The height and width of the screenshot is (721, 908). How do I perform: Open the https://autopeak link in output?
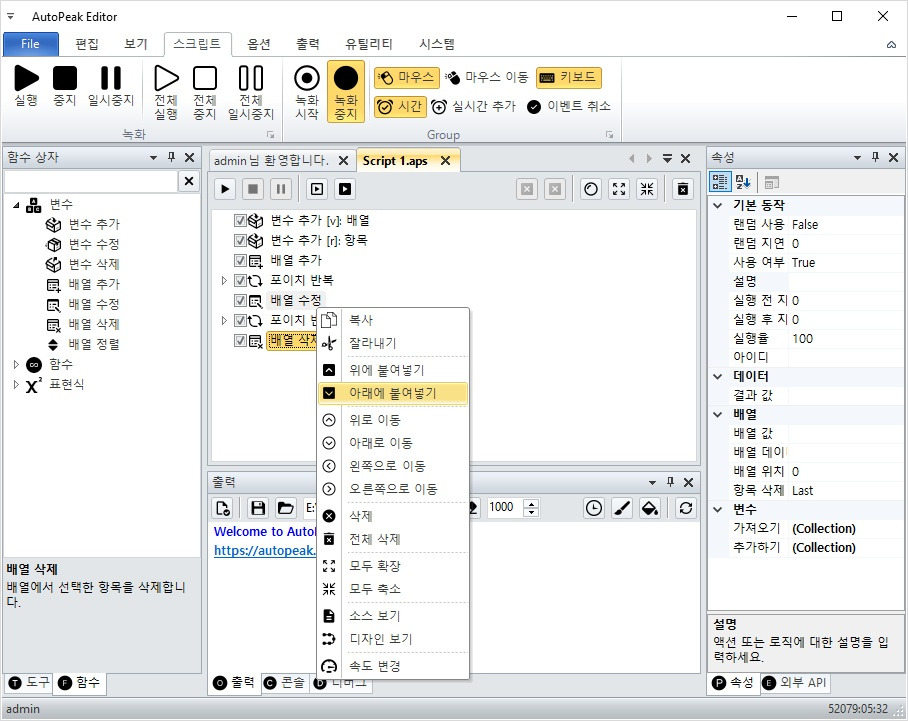click(x=265, y=550)
